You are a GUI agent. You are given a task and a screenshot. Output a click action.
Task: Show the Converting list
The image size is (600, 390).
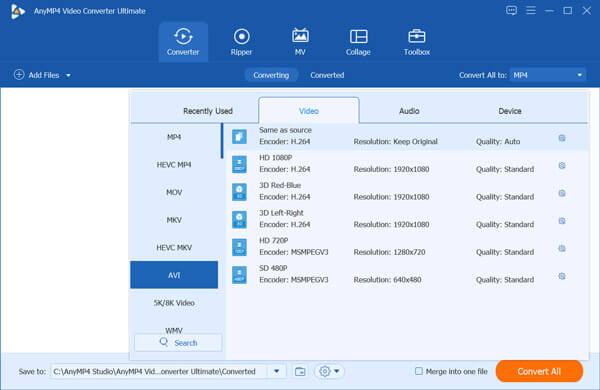[271, 75]
